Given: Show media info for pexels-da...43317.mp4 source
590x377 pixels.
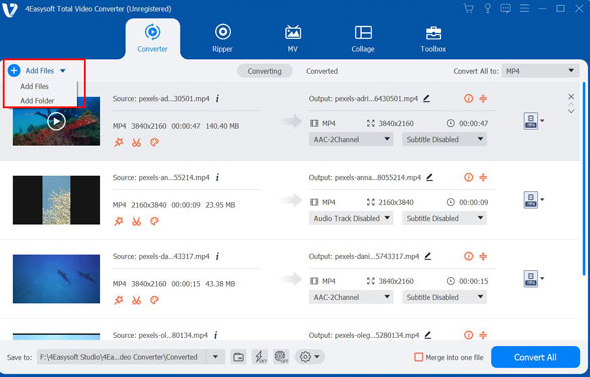Looking at the screenshot, I should [x=217, y=257].
